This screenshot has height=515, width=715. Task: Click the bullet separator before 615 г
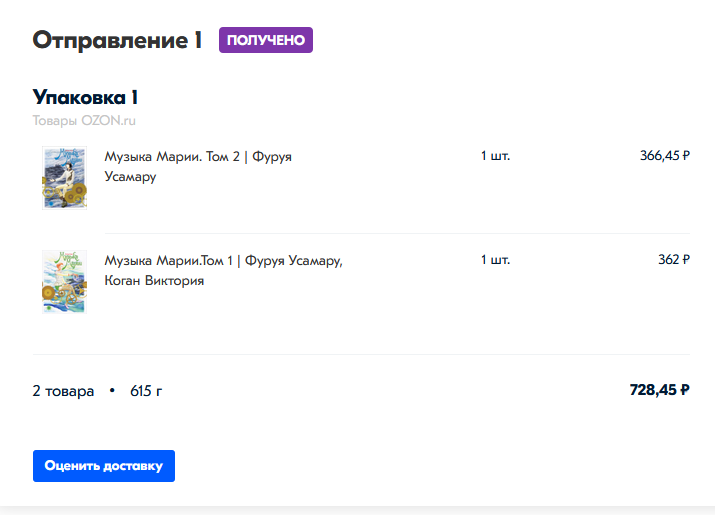(x=112, y=391)
